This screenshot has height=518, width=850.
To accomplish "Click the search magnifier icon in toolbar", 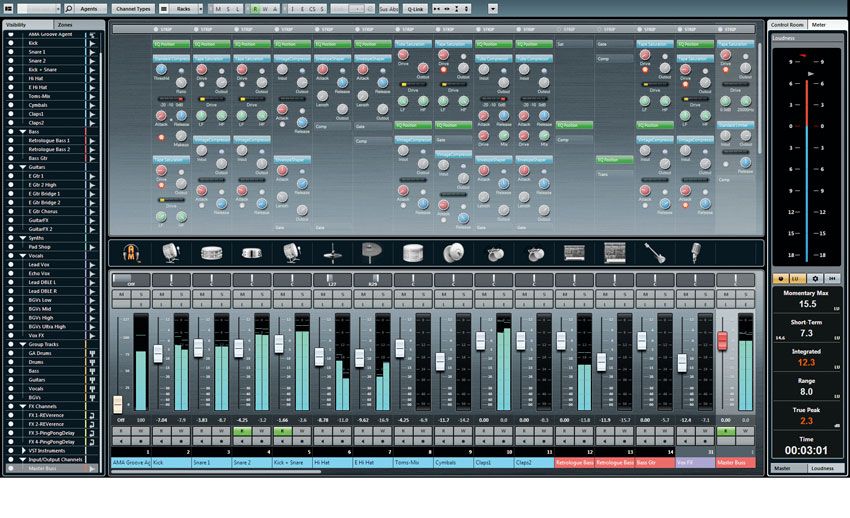I will click(x=69, y=9).
